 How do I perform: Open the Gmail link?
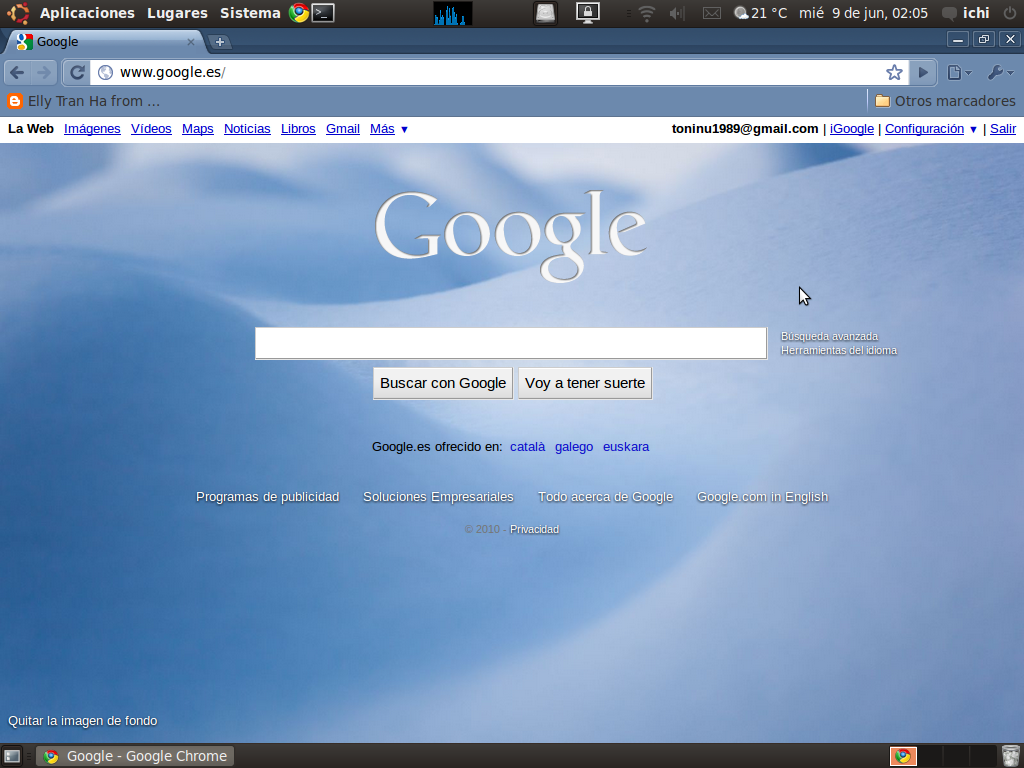[x=343, y=129]
